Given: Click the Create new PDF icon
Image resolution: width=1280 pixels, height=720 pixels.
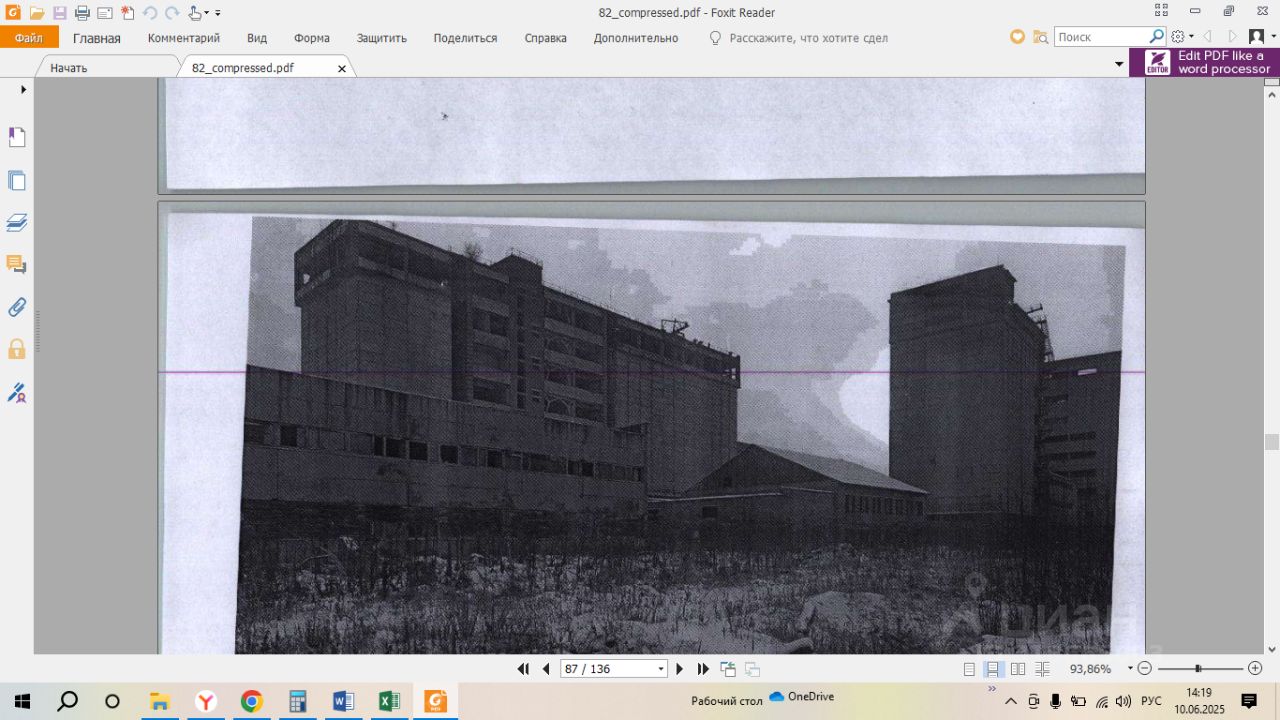Looking at the screenshot, I should (x=127, y=13).
